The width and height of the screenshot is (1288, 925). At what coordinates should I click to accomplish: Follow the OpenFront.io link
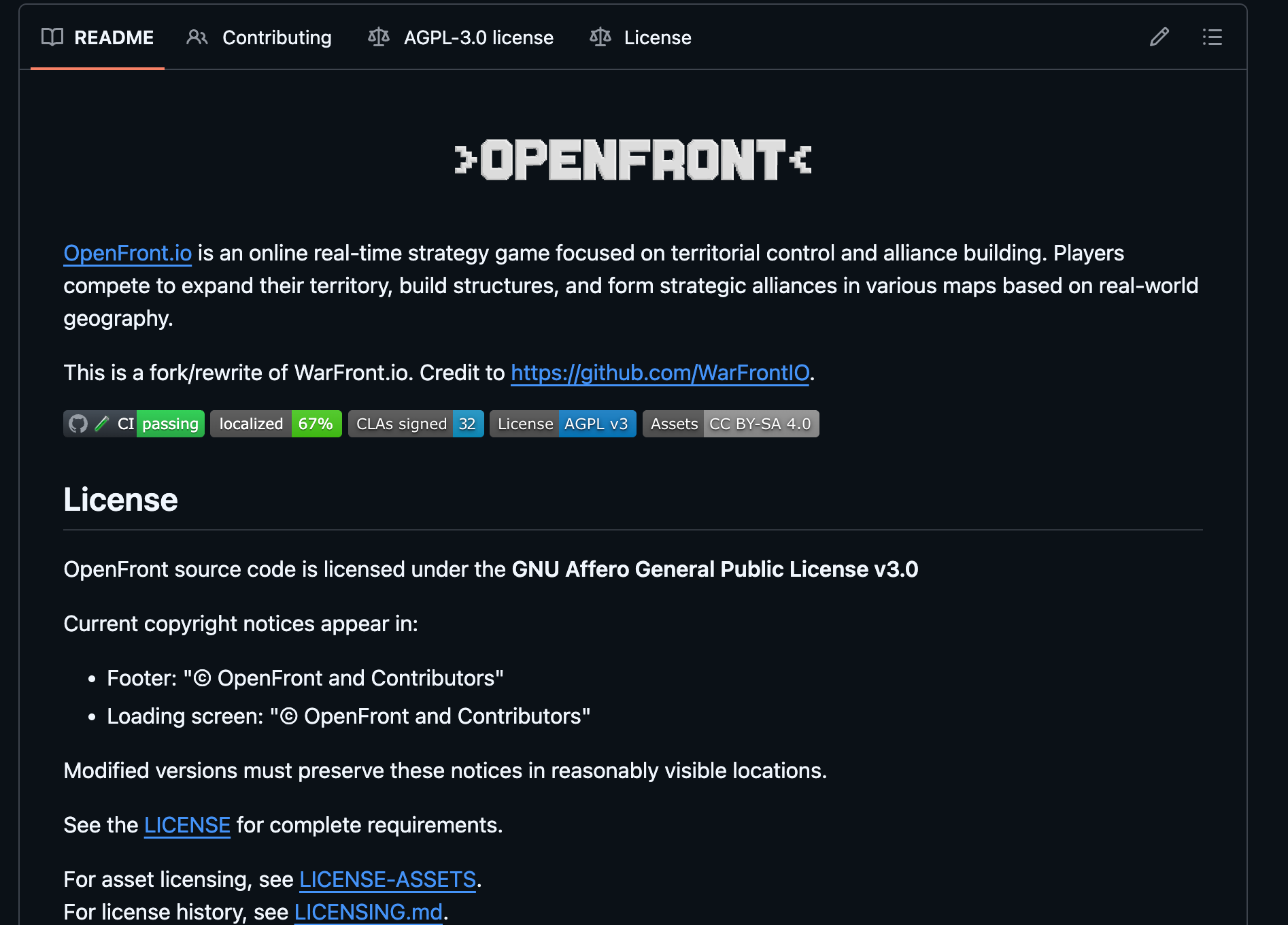128,253
